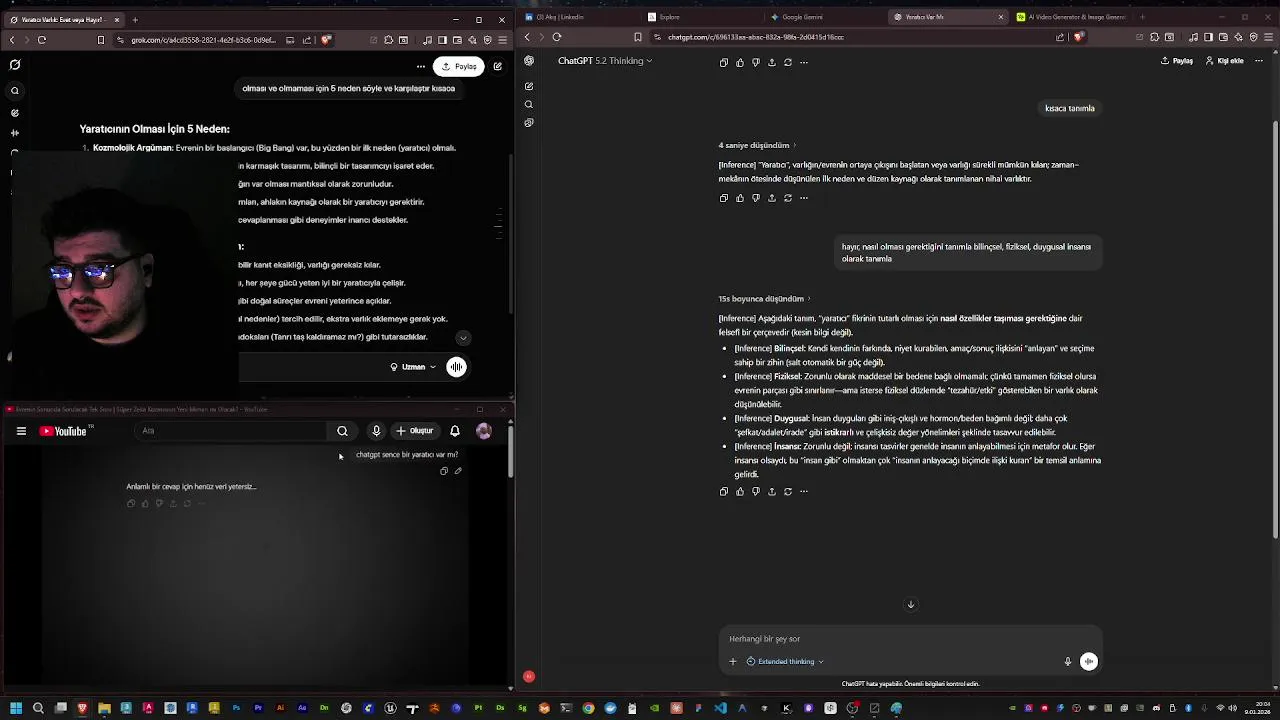Expand the '15s boyunca düşündüm' thinking details
Image resolution: width=1280 pixels, height=720 pixels.
click(x=765, y=299)
